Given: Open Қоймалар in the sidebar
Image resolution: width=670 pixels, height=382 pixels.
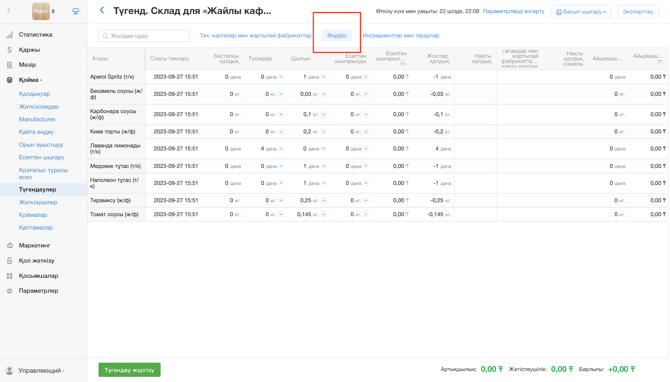Looking at the screenshot, I should 33,215.
